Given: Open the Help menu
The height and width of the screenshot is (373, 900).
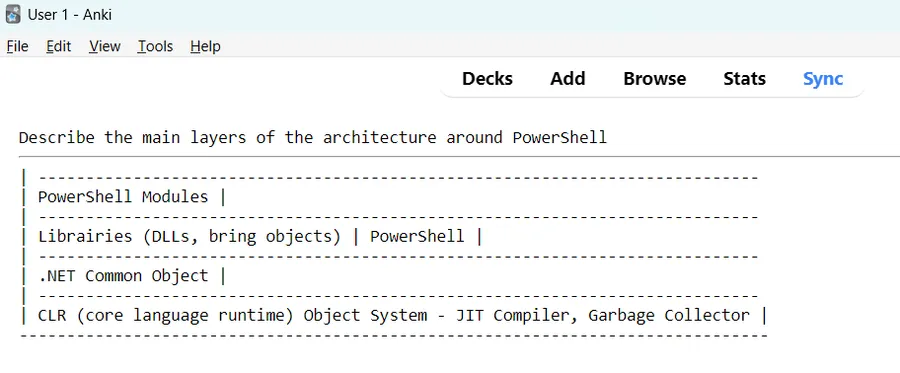Looking at the screenshot, I should [205, 46].
